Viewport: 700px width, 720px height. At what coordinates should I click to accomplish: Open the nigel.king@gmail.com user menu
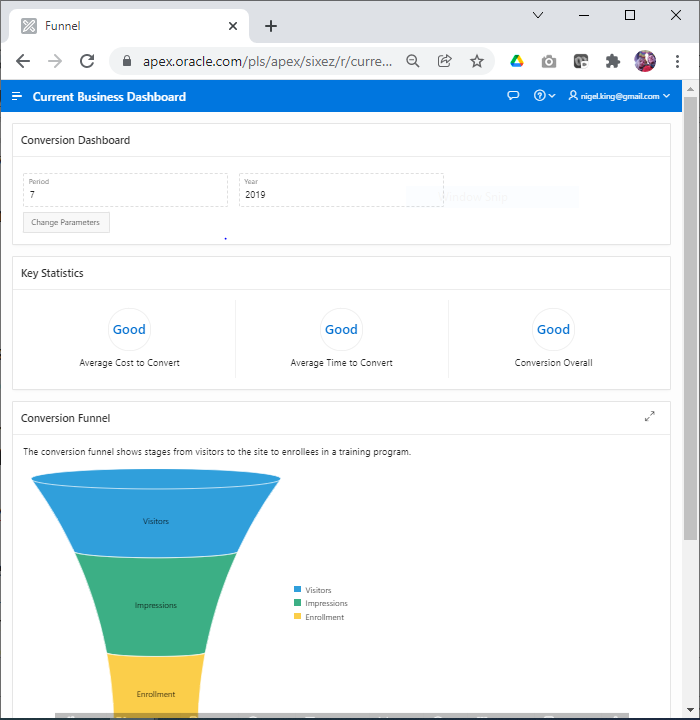[x=619, y=96]
